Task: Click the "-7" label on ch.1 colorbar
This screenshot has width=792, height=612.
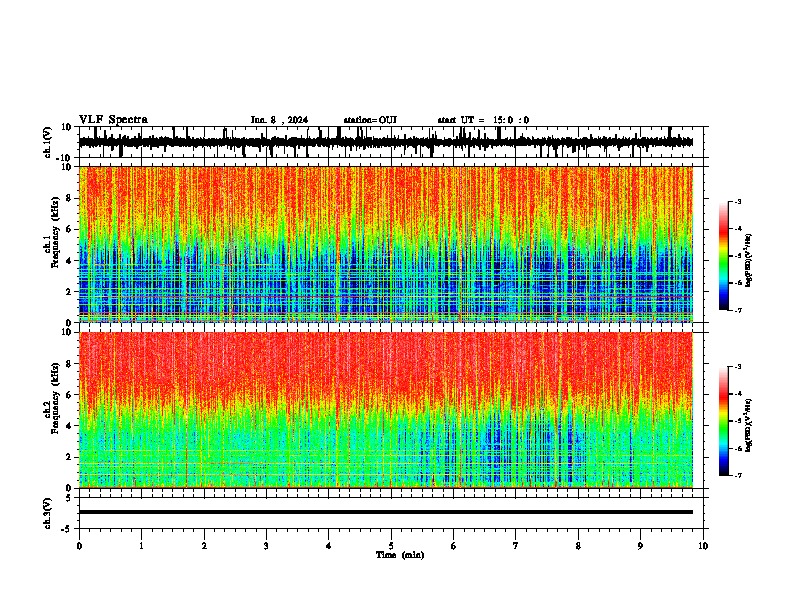Action: 737,310
